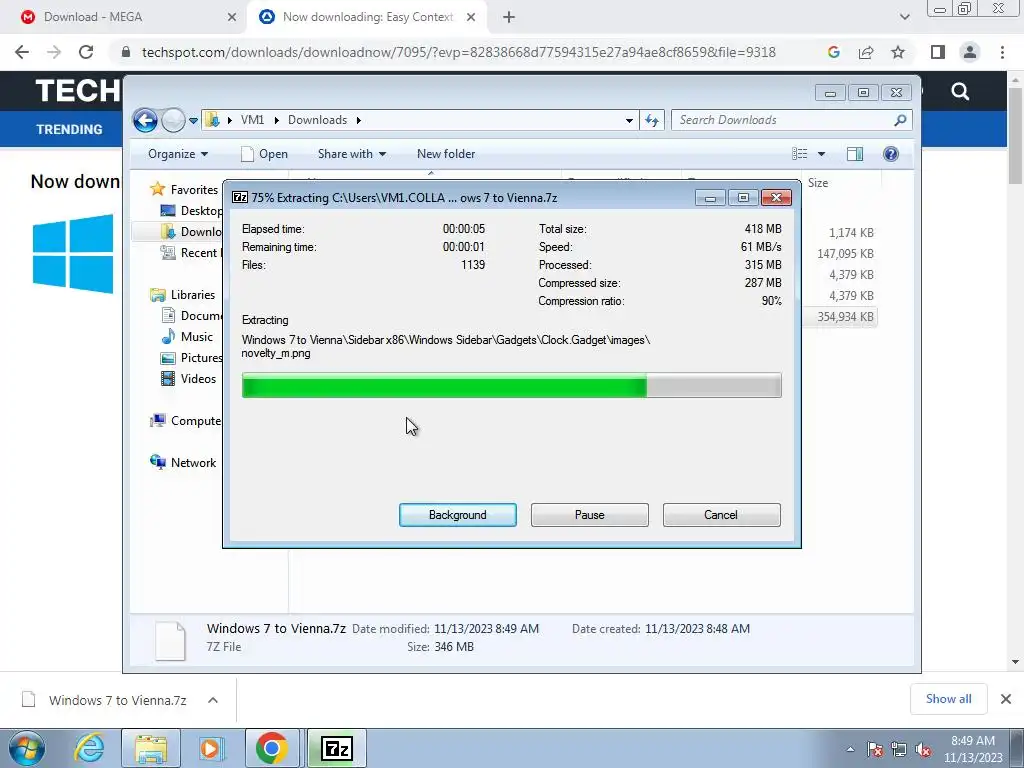Open a new Chrome tab
The height and width of the screenshot is (768, 1024).
pyautogui.click(x=509, y=17)
